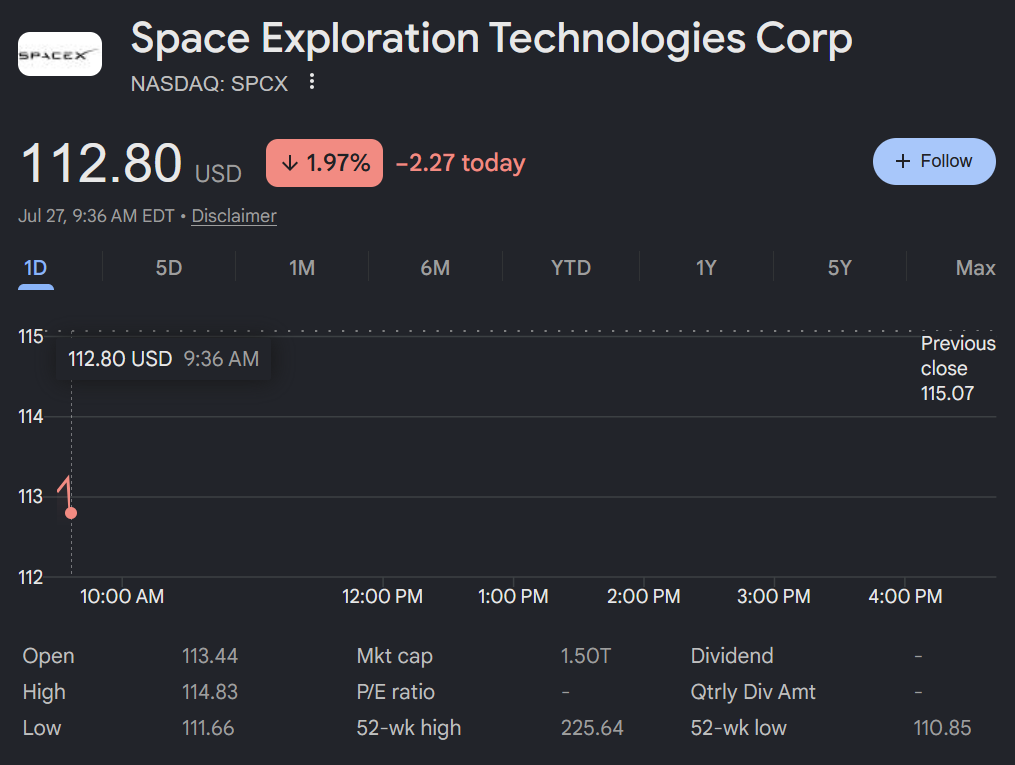View the 5Y chart range
The width and height of the screenshot is (1015, 765).
coord(840,268)
